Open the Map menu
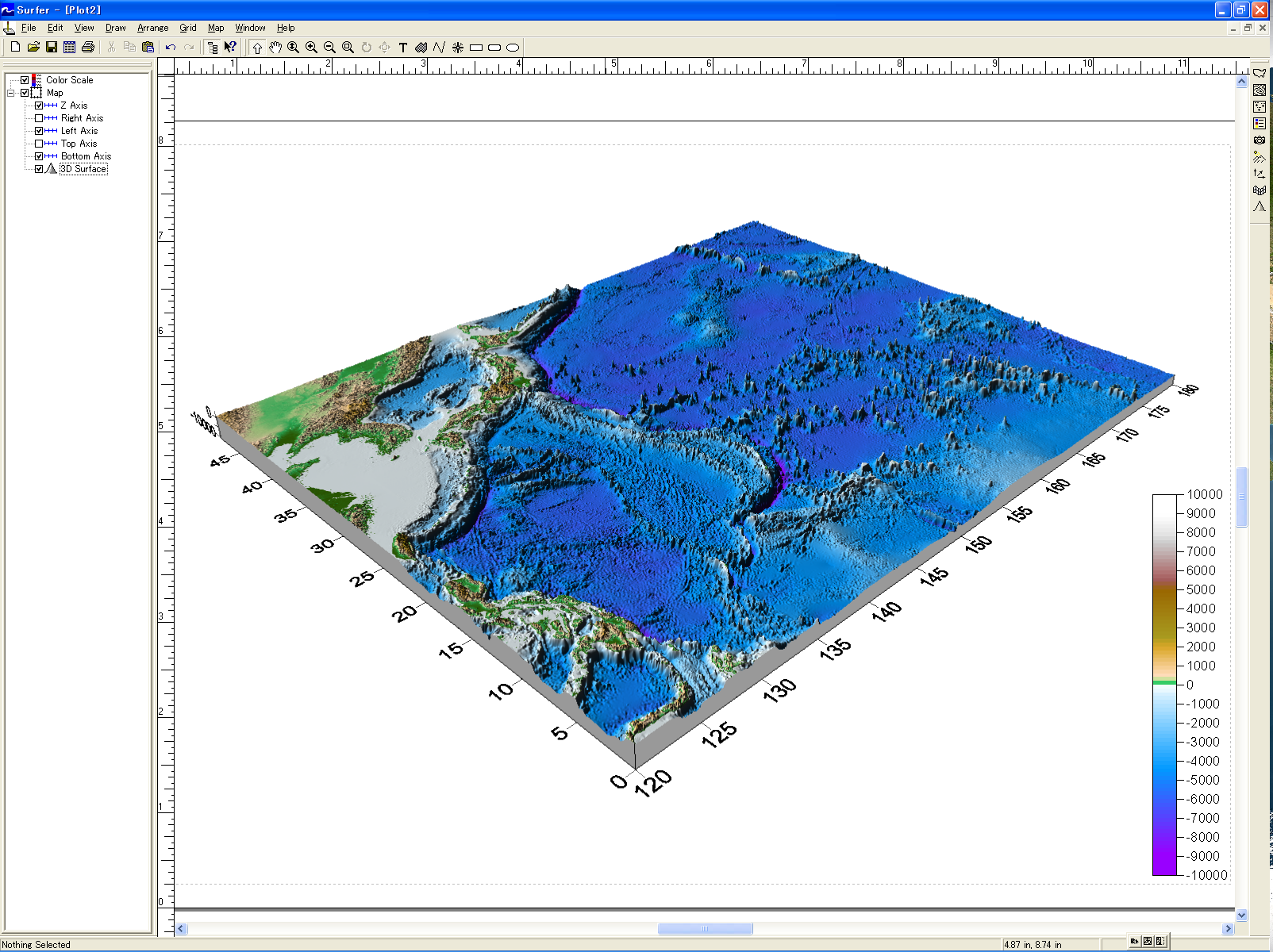 click(215, 28)
